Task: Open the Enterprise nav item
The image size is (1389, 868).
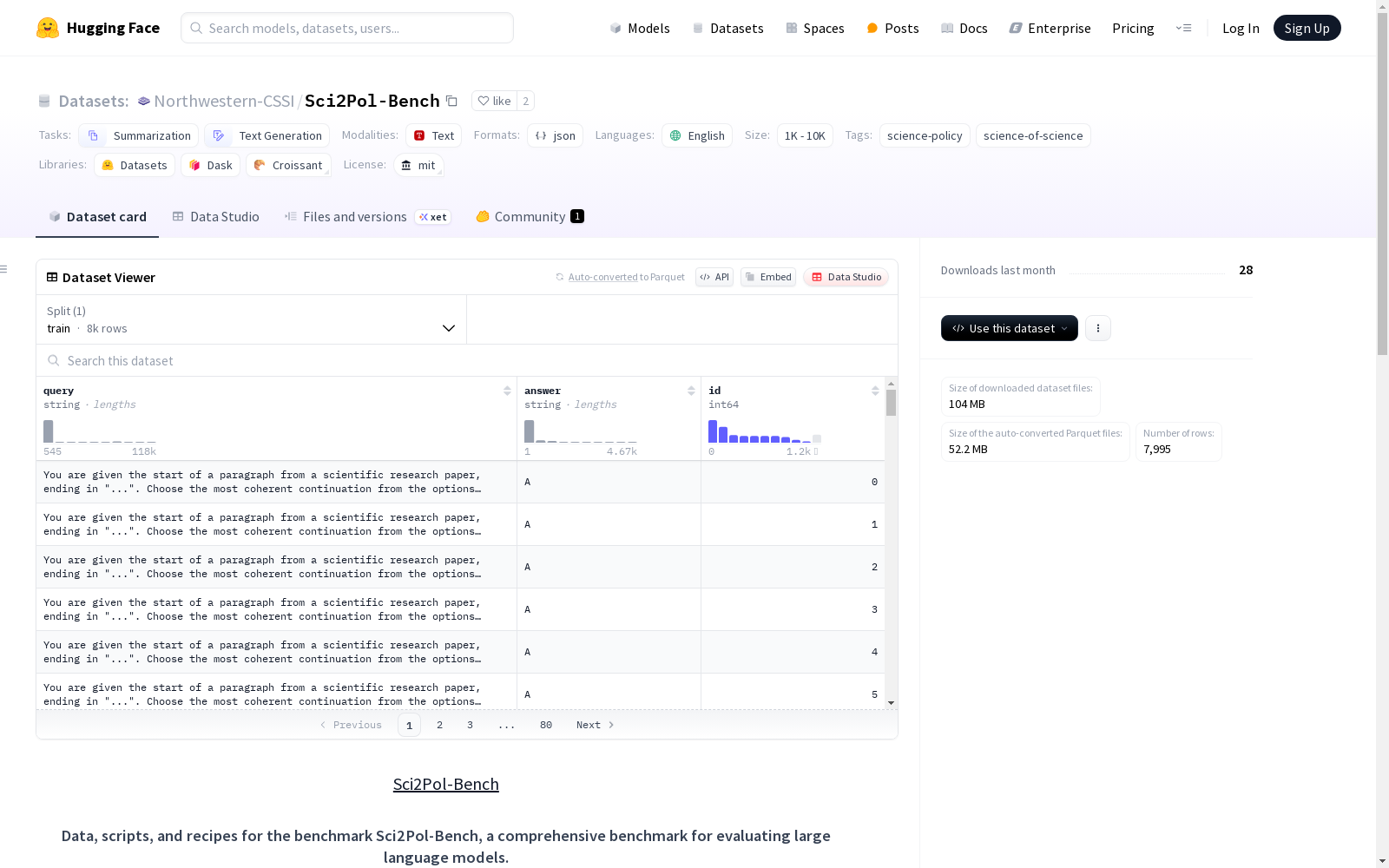Action: 1050,28
